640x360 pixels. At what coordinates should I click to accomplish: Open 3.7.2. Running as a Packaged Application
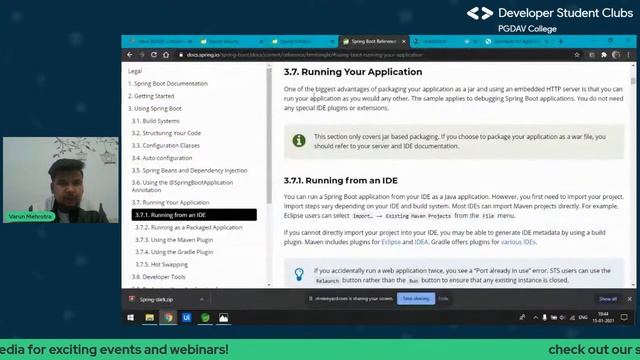click(189, 227)
